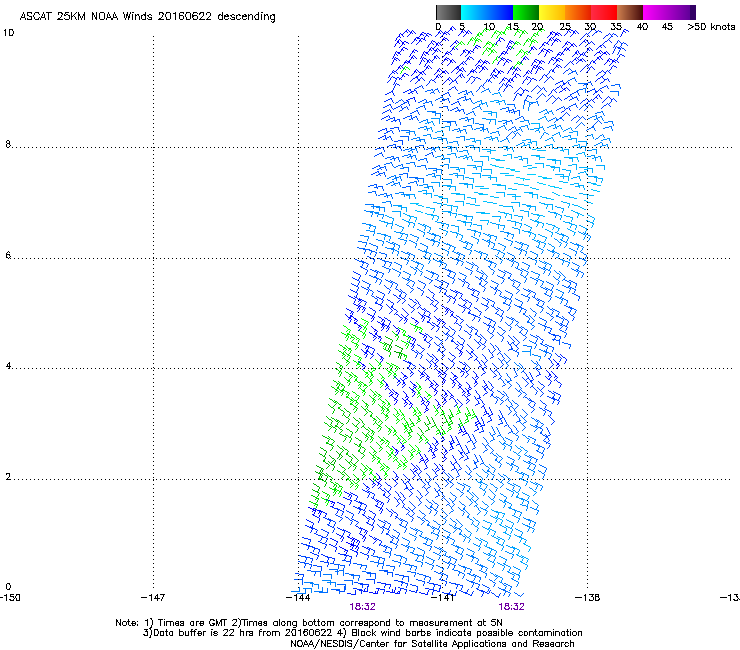Click the magenta-purple 40-50 knots color bar segment

coord(669,12)
